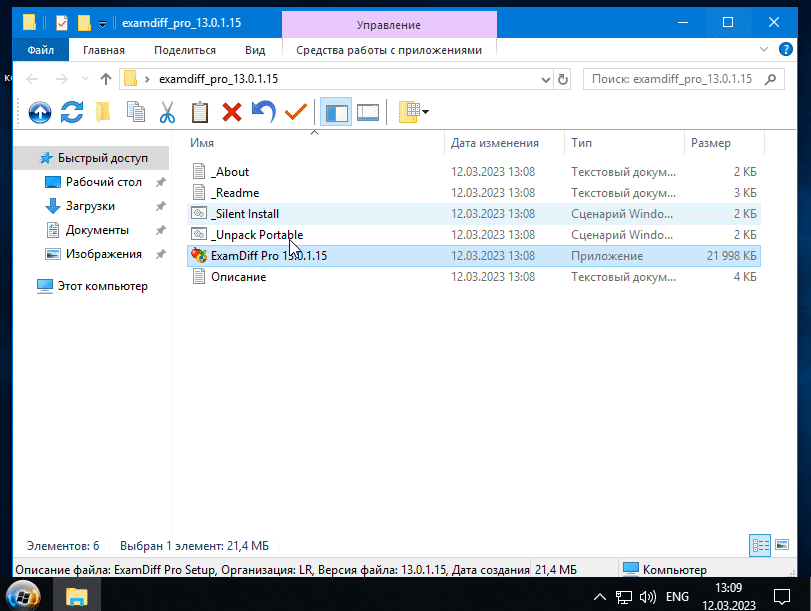
Task: Open the Главная ribbon tab
Action: pos(104,50)
